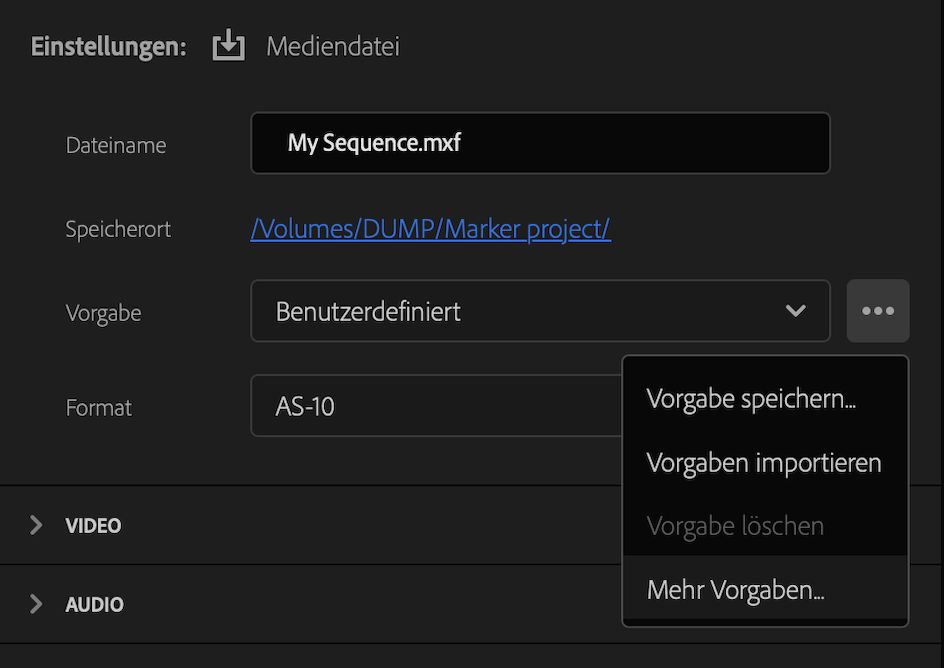Click the disabled Vorgabe löschen entry
The image size is (944, 668).
point(733,525)
